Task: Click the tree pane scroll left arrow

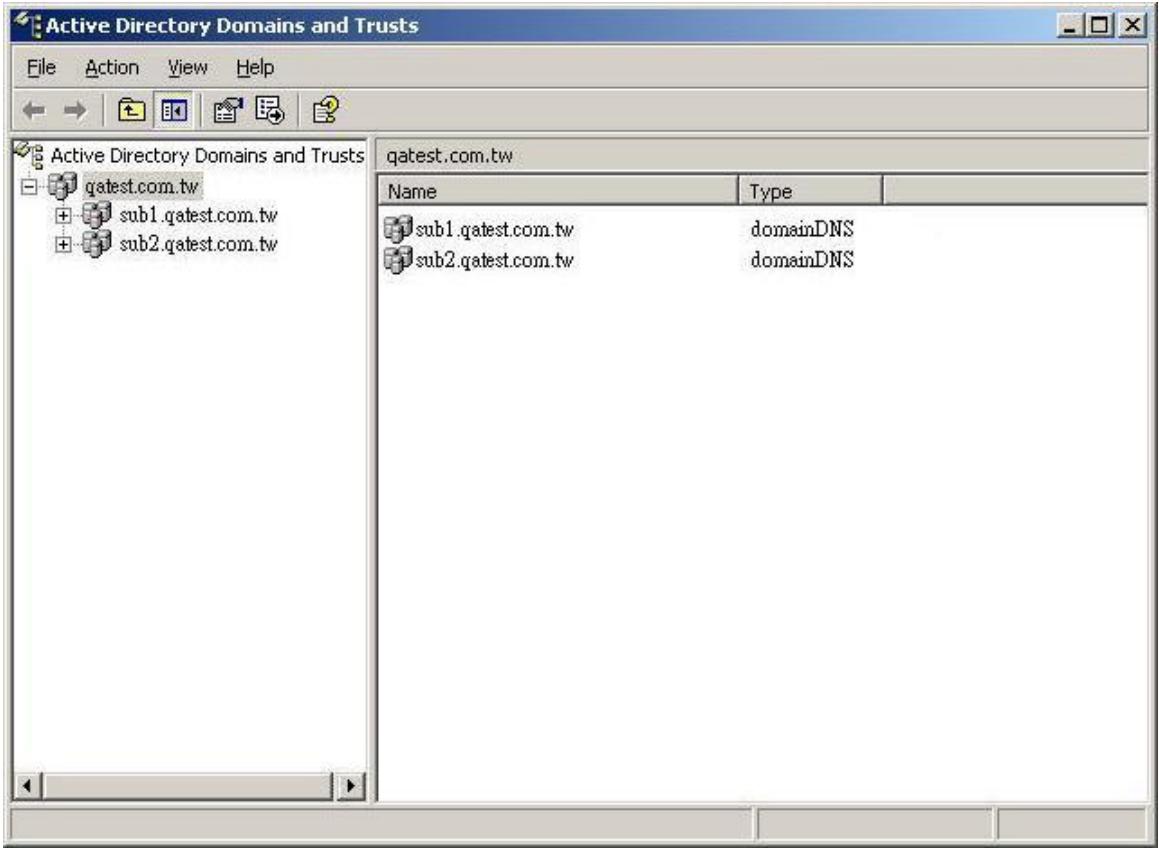Action: click(27, 785)
